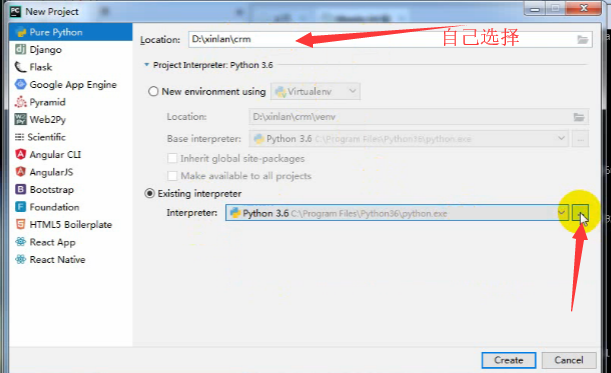Viewport: 611px width, 373px height.
Task: Click the Foundation F icon
Action: (20, 207)
